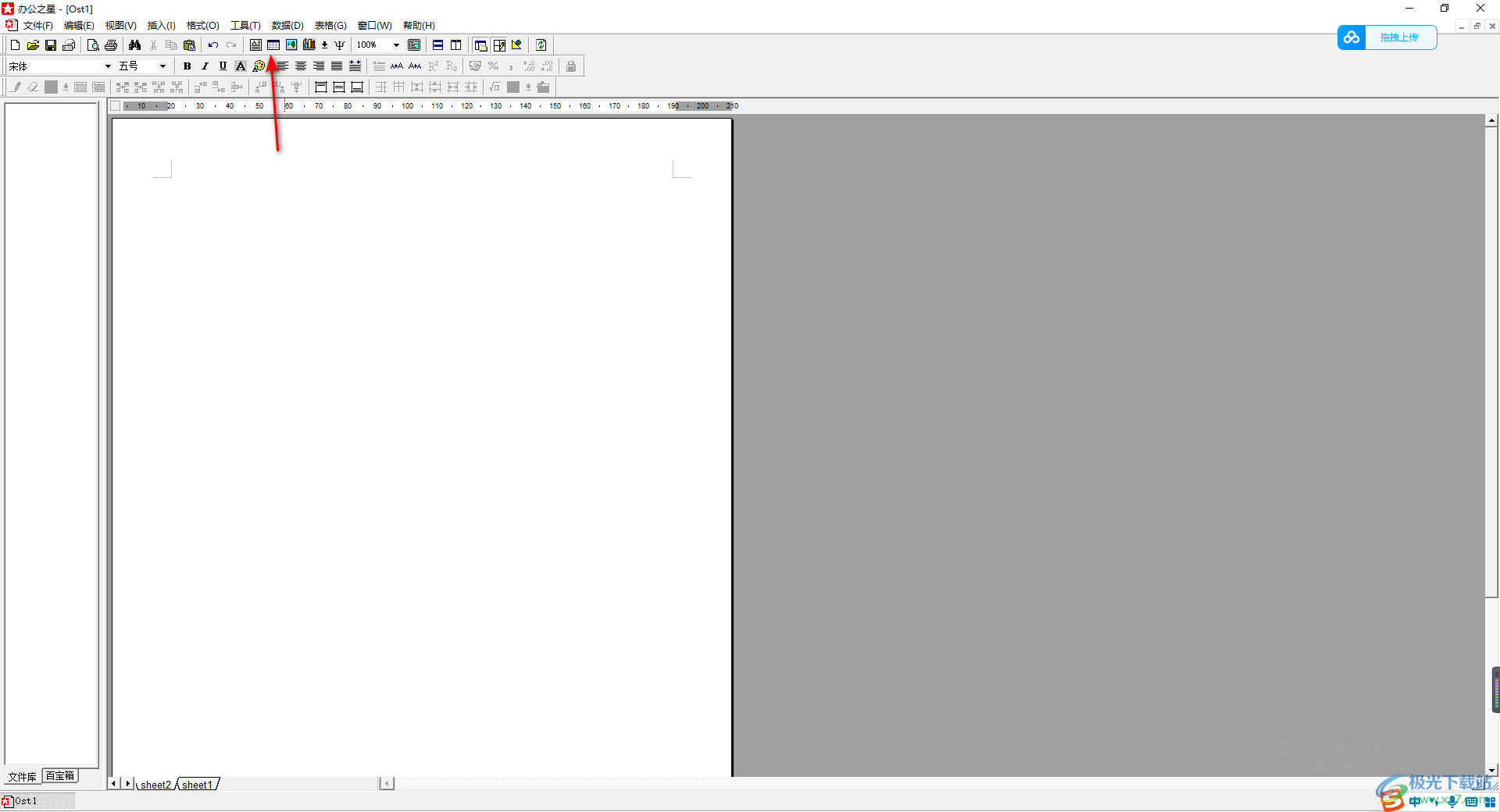Screen dimensions: 1500x812
Task: Set distributed alignment
Action: tap(355, 66)
